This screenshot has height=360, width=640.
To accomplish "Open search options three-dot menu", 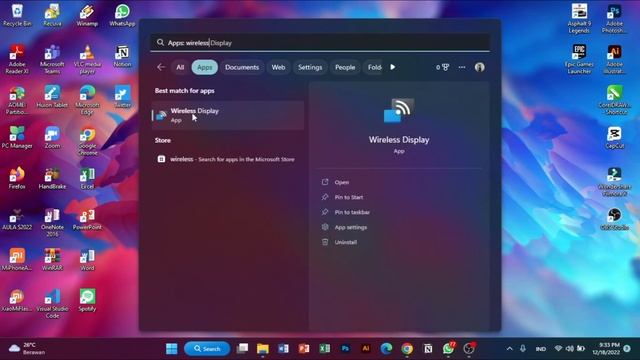I will coord(462,67).
